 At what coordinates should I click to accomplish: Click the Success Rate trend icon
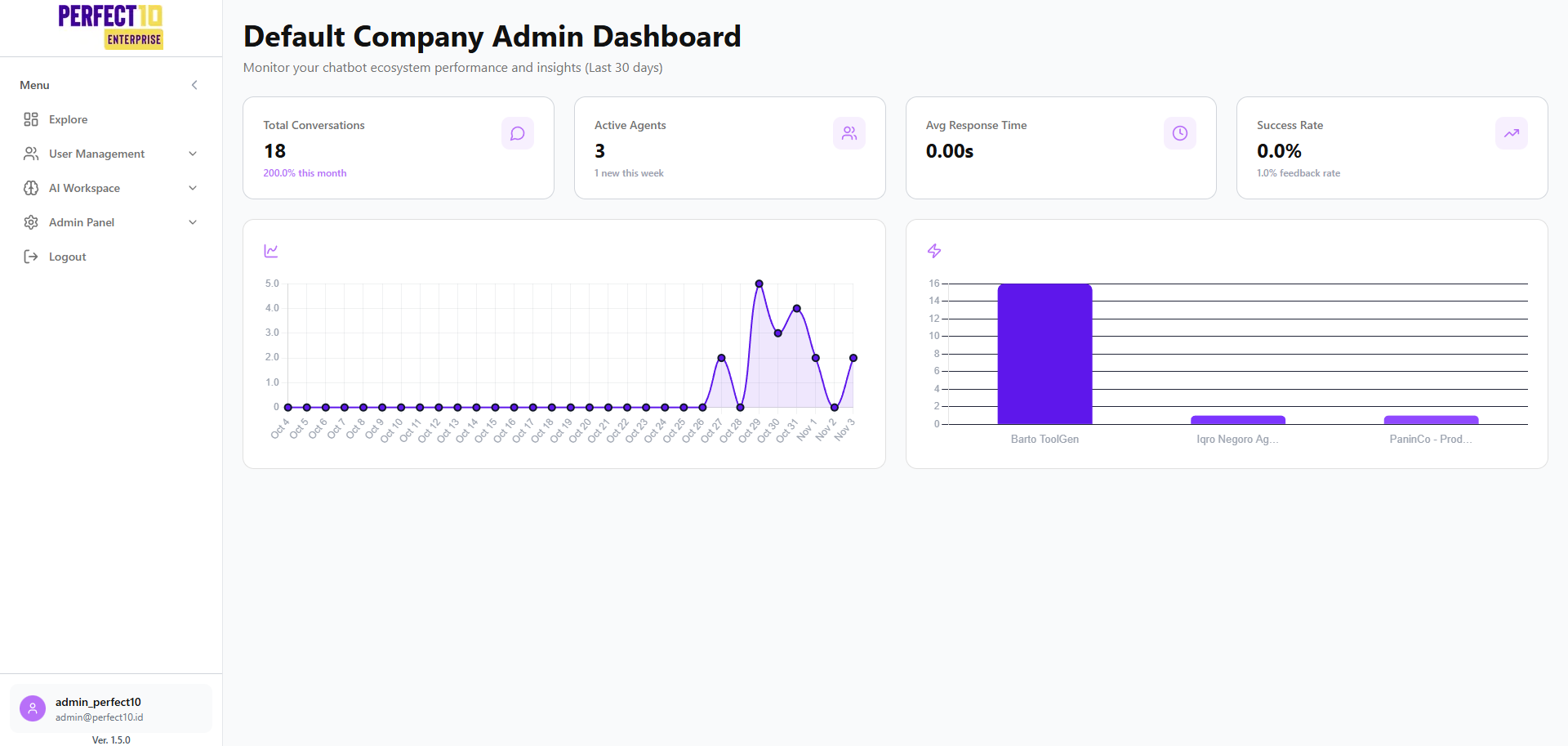coord(1512,133)
